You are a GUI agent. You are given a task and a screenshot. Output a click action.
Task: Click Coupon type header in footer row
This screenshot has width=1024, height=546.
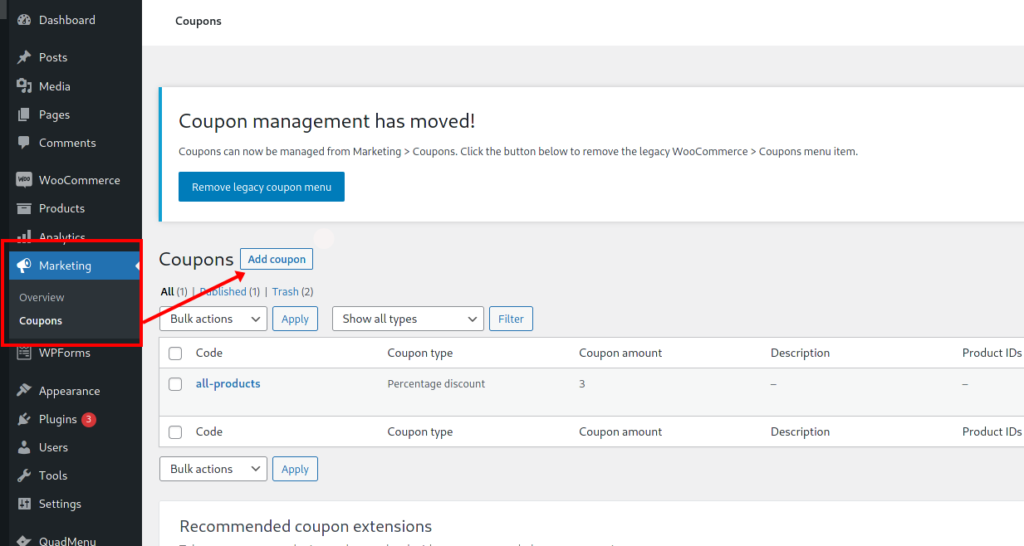tap(420, 432)
